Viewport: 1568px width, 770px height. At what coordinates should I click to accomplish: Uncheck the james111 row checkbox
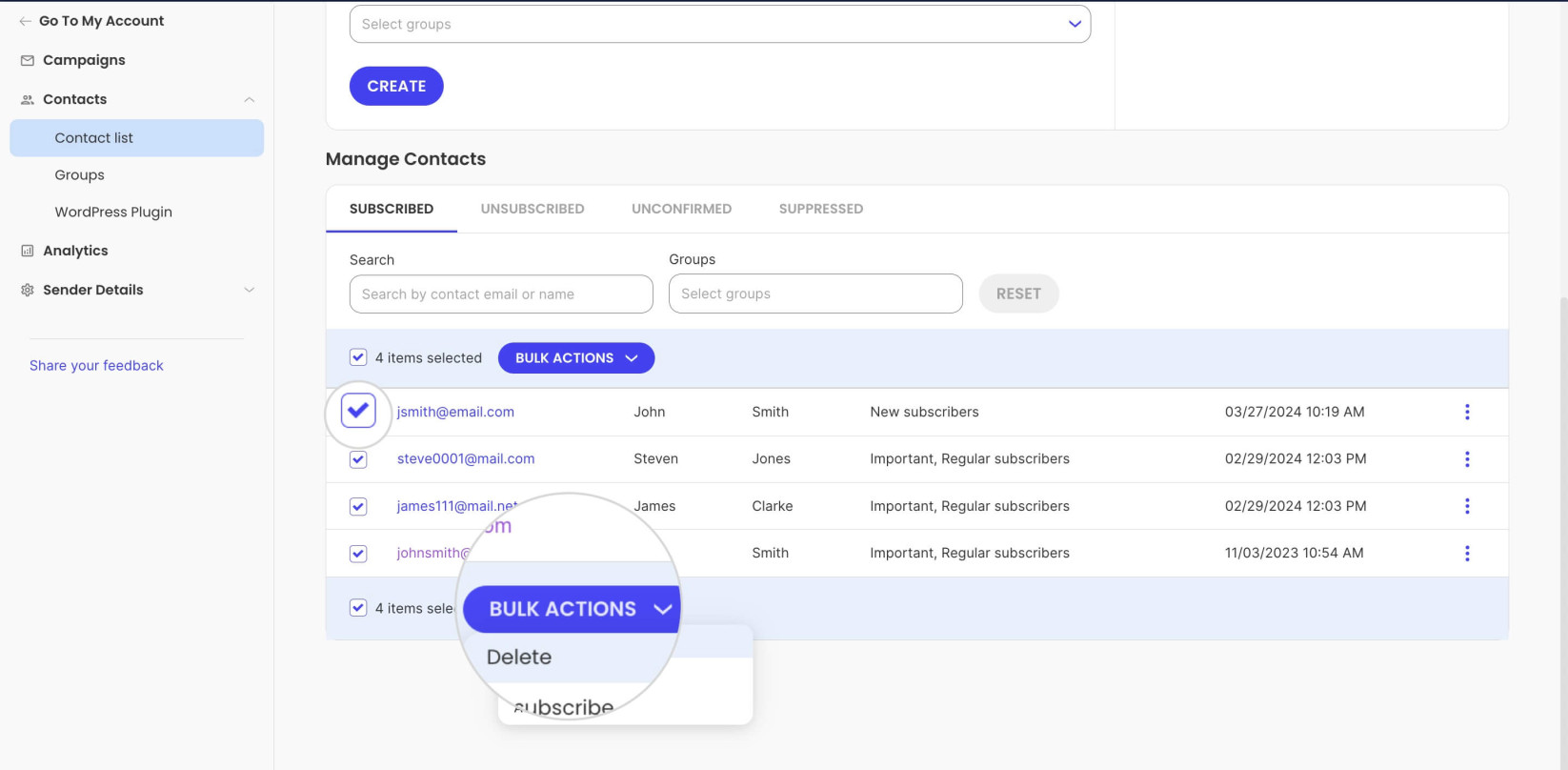coord(358,506)
